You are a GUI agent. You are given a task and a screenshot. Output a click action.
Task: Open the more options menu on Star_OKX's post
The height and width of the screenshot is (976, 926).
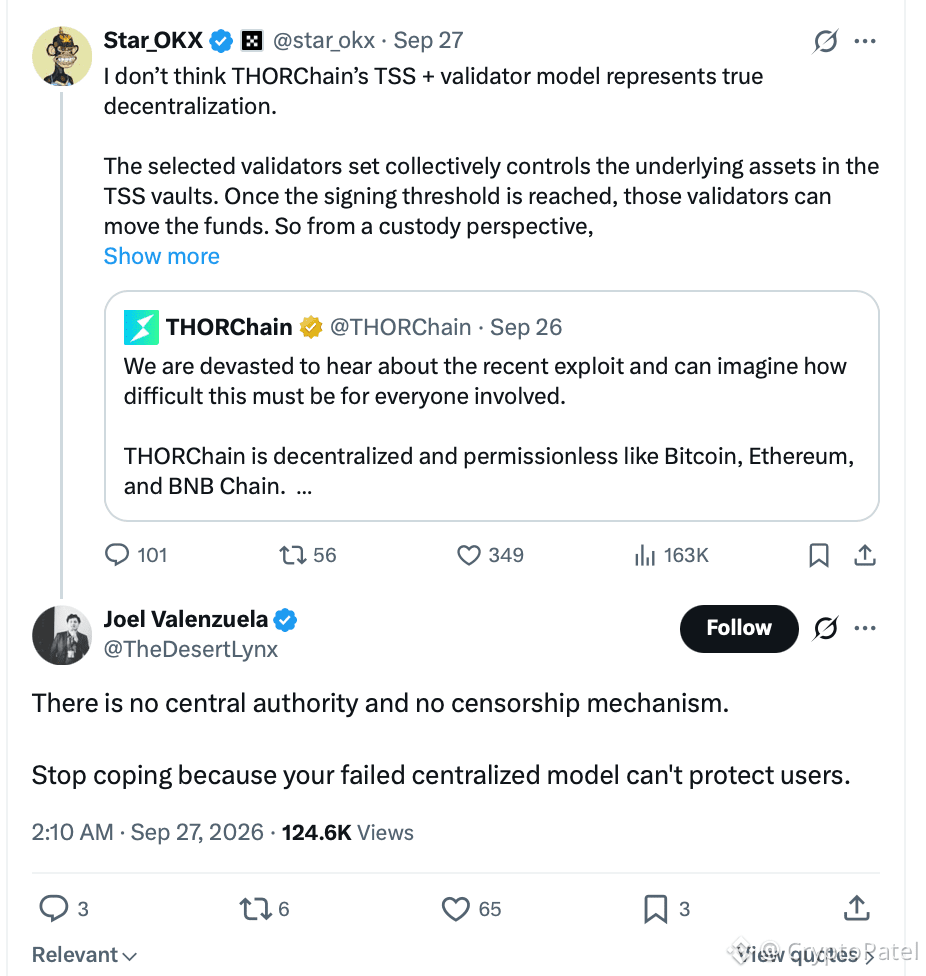click(865, 41)
